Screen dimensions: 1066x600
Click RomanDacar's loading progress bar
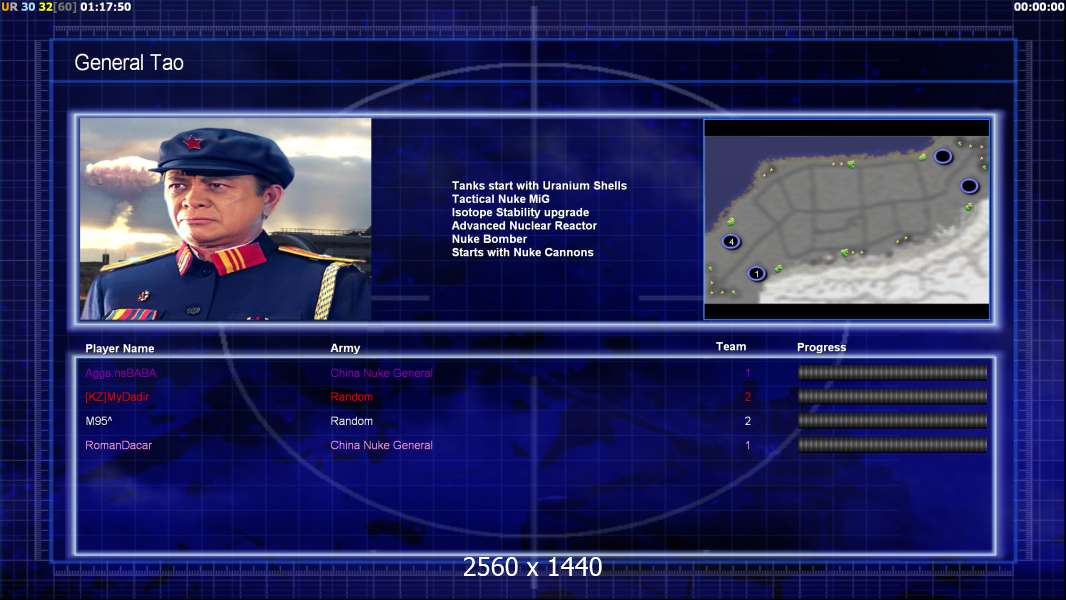(x=893, y=445)
